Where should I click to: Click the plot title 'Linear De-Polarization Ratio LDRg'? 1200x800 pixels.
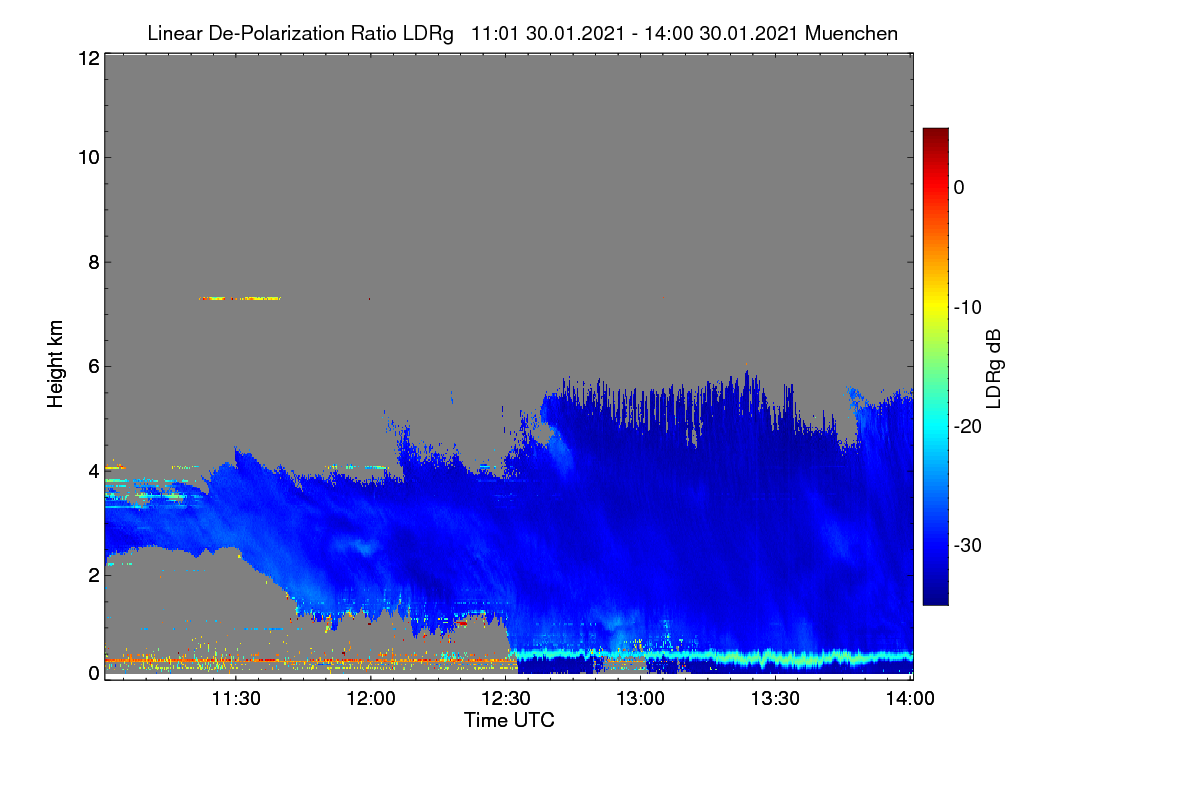pos(300,33)
